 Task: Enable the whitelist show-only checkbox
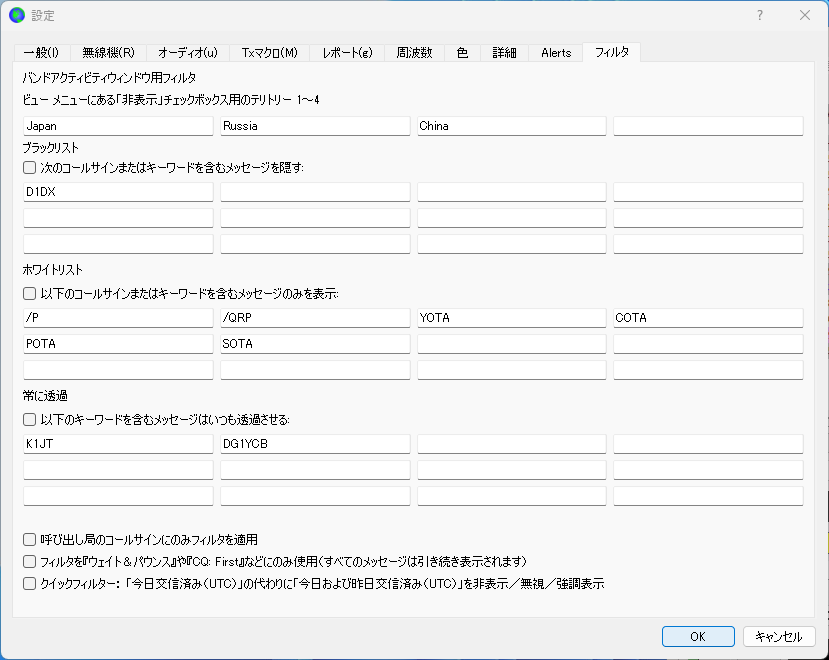click(30, 294)
